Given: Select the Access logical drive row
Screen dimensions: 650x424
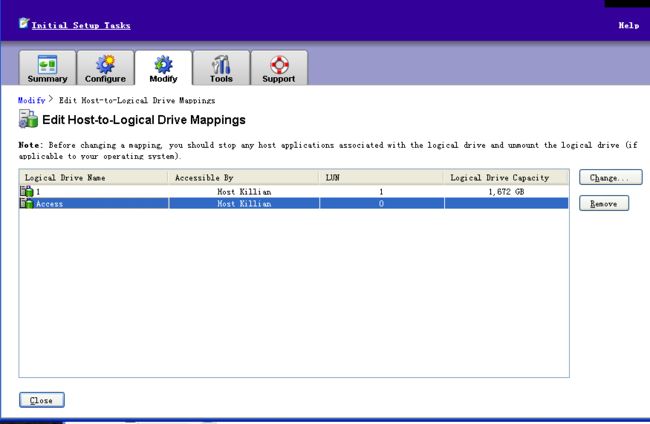Looking at the screenshot, I should [x=294, y=204].
